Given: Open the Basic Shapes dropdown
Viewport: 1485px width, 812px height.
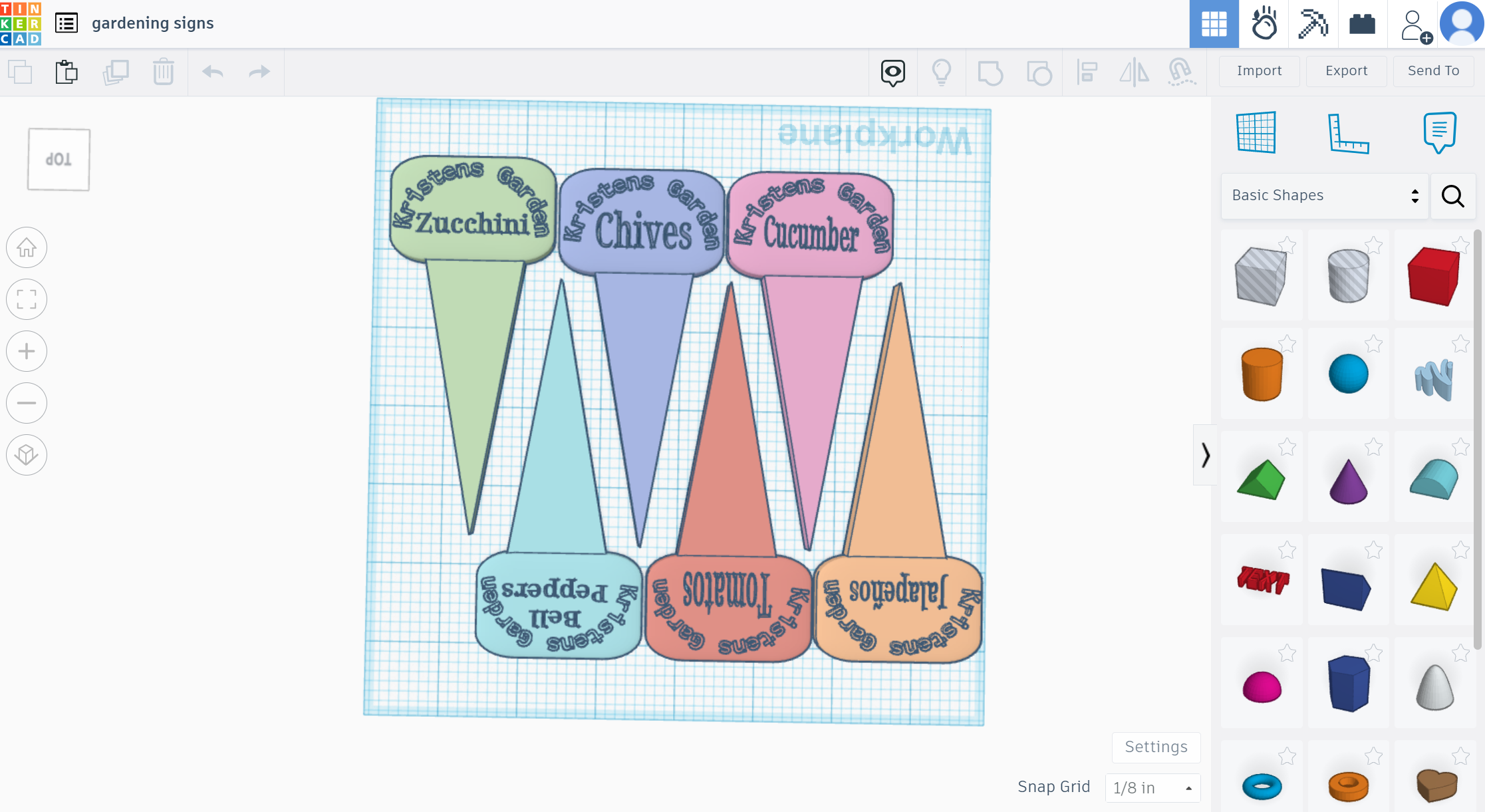Looking at the screenshot, I should [1325, 196].
